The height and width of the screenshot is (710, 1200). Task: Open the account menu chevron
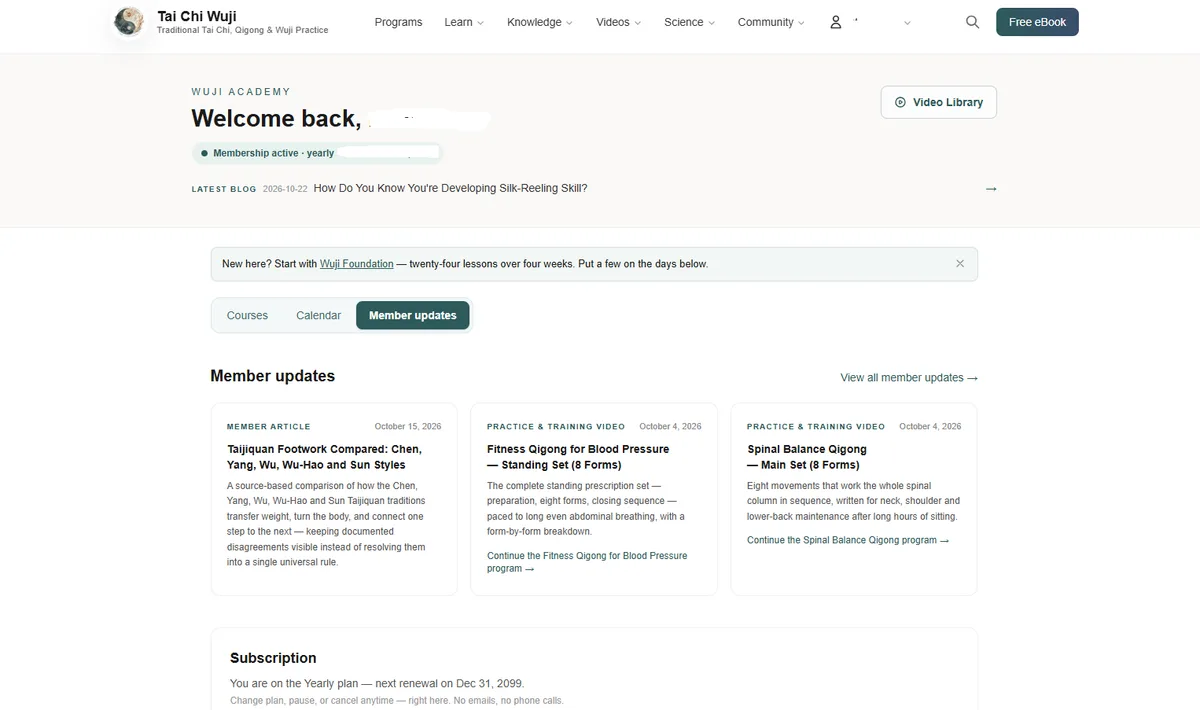(907, 22)
